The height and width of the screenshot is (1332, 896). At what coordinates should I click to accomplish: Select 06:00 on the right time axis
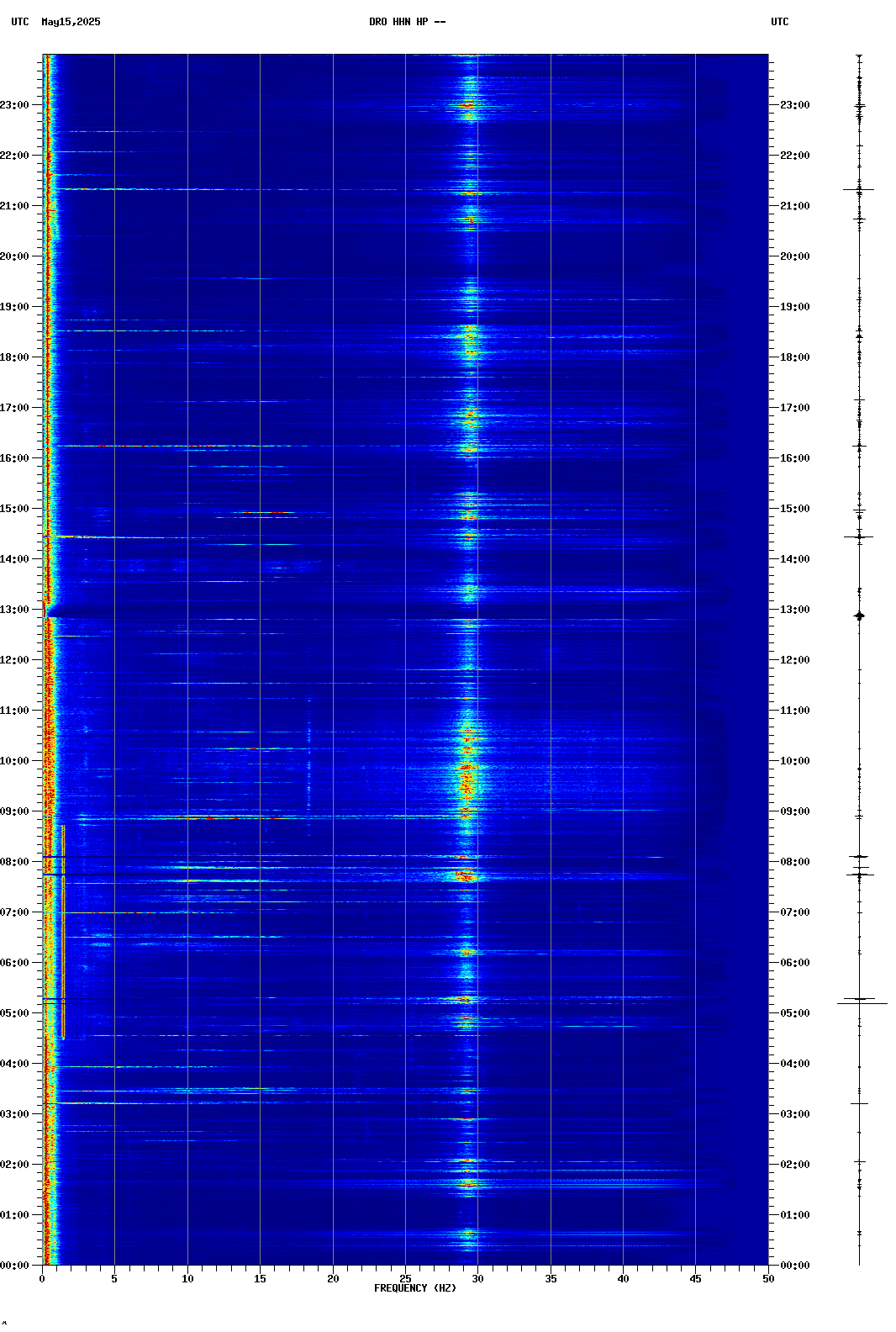point(795,963)
